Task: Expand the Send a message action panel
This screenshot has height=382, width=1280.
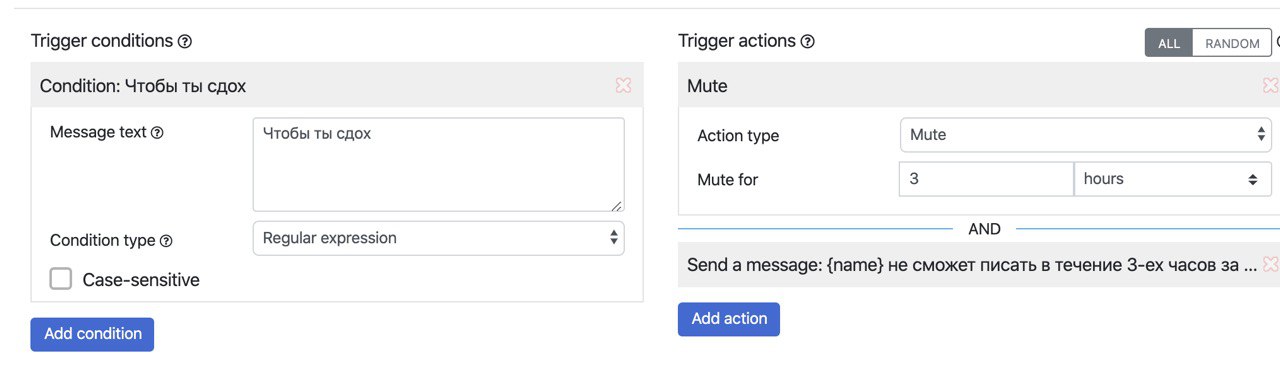Action: coord(971,265)
